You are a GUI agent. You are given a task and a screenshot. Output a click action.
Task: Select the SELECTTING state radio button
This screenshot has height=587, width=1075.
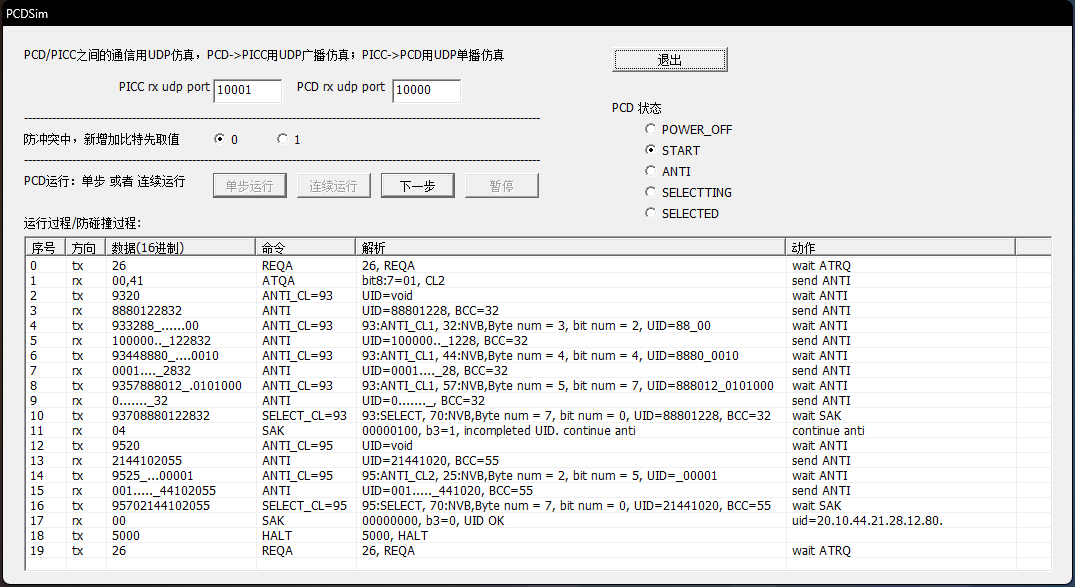(x=651, y=192)
